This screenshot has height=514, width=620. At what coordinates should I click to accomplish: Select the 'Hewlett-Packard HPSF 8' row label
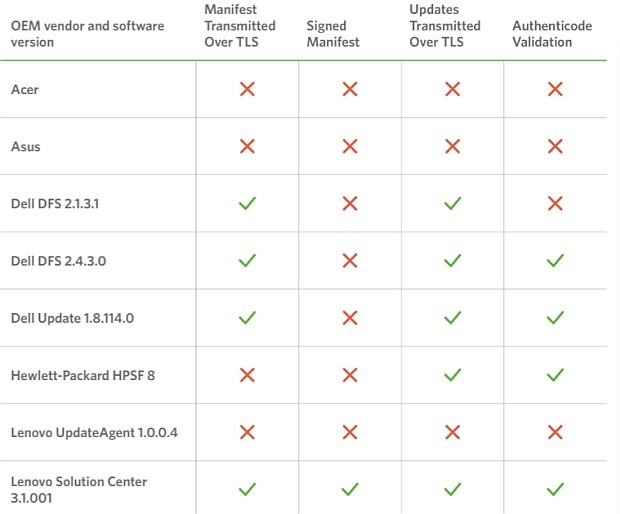[83, 375]
